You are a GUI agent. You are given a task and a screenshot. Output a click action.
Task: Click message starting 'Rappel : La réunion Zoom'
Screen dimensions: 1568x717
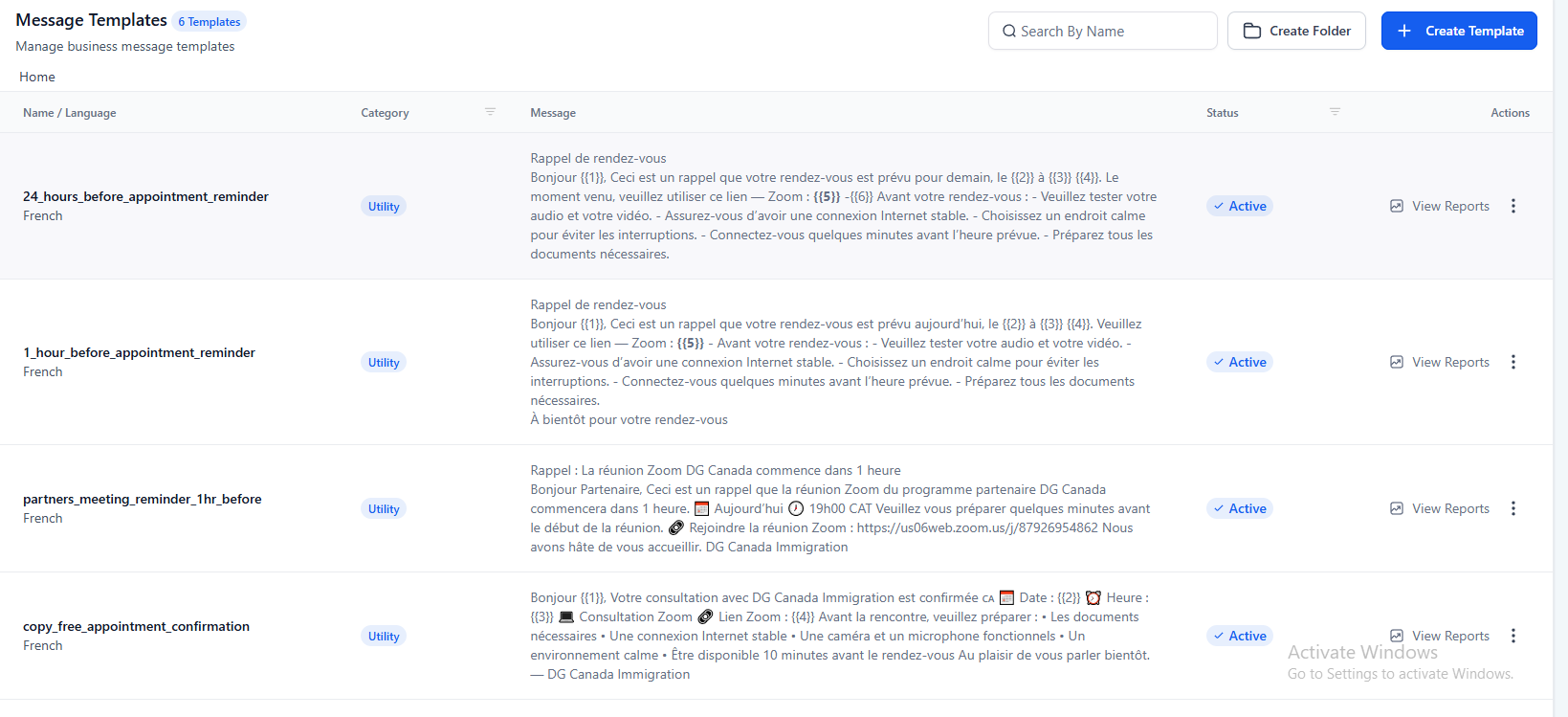tap(841, 508)
